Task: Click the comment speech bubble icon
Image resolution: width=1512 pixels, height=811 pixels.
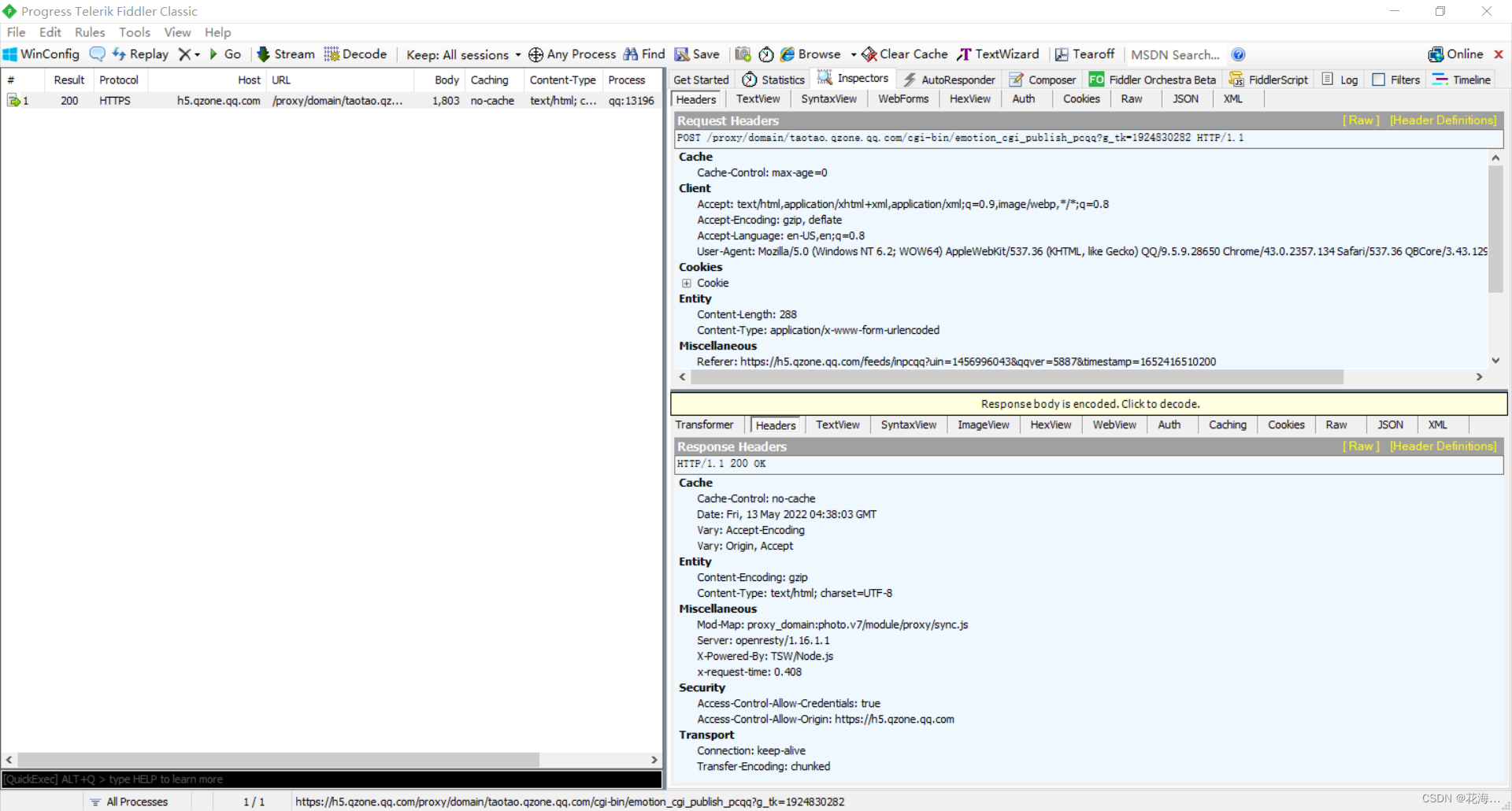Action: (97, 54)
